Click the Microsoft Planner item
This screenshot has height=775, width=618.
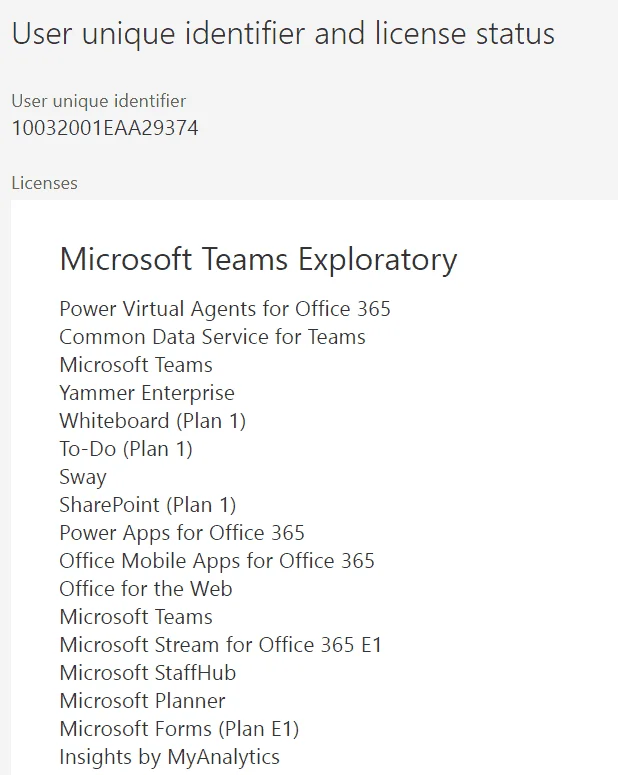(142, 701)
